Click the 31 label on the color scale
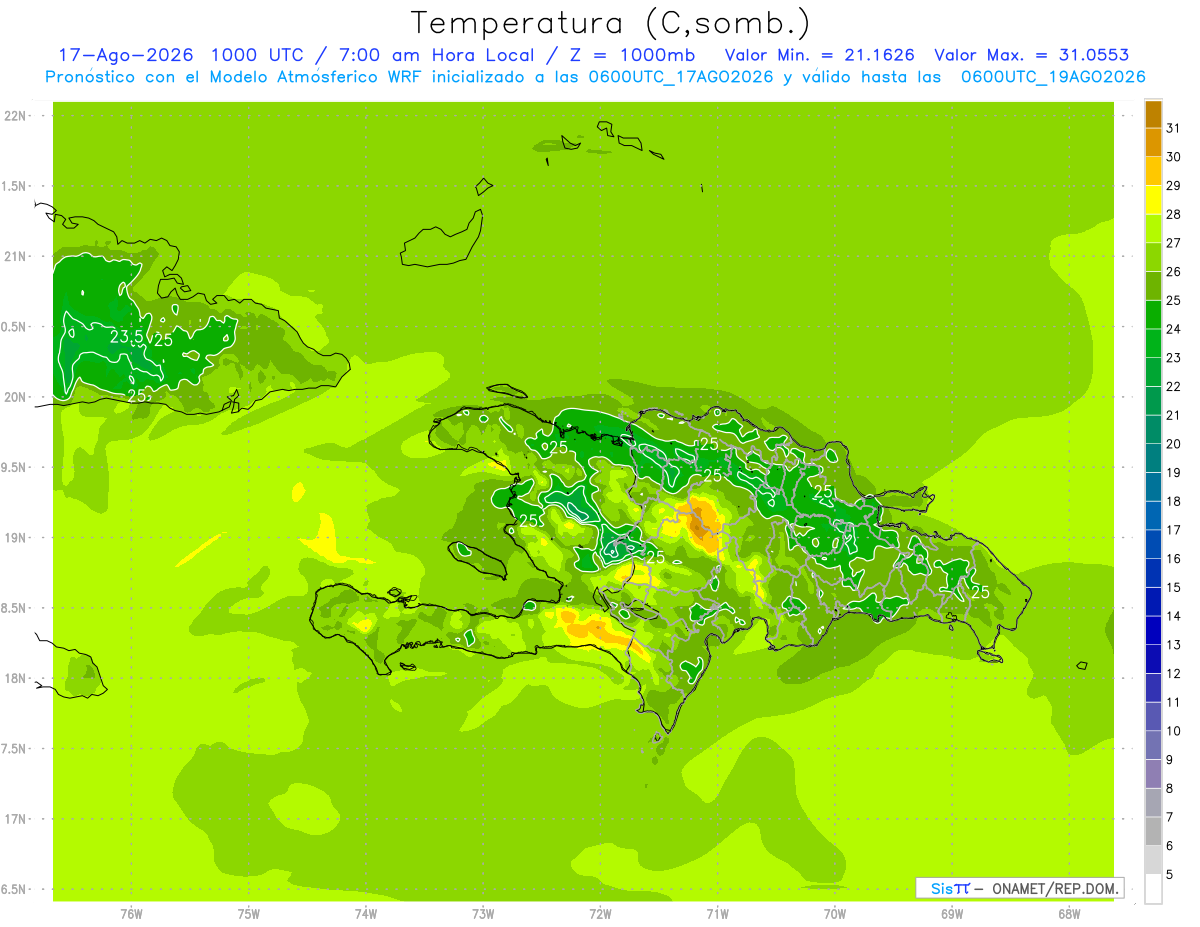Image resolution: width=1200 pixels, height=927 pixels. coord(1173,128)
